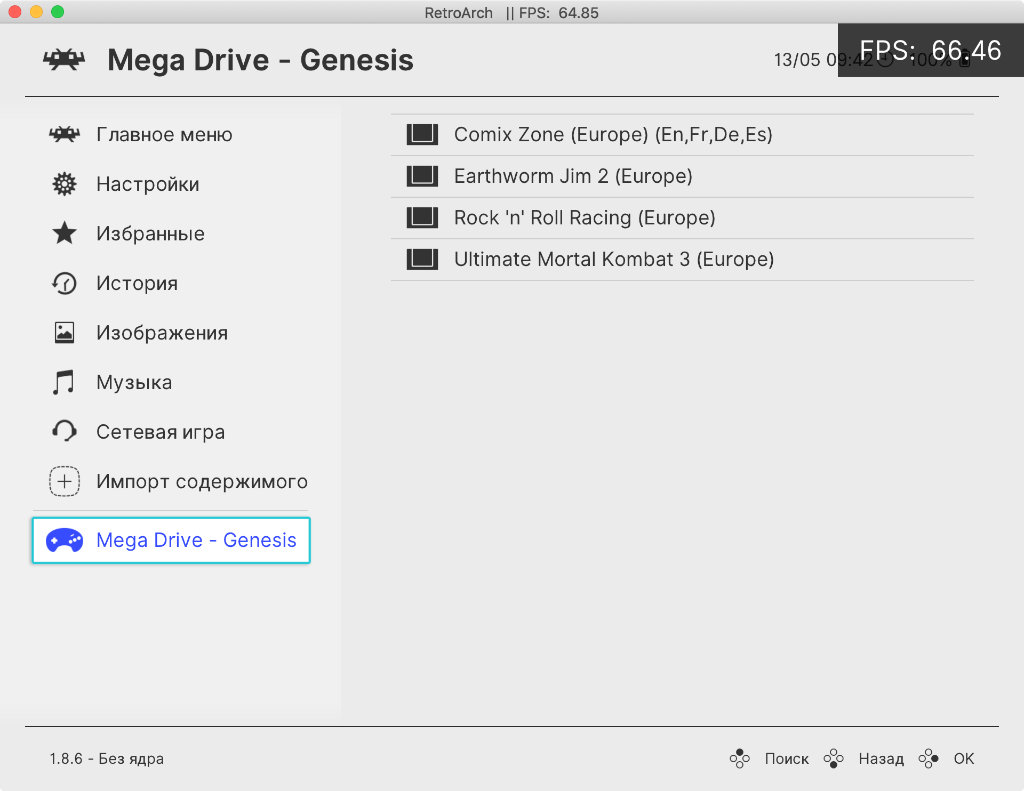Select the Netplay headset icon
Viewport: 1024px width, 791px height.
pos(64,432)
